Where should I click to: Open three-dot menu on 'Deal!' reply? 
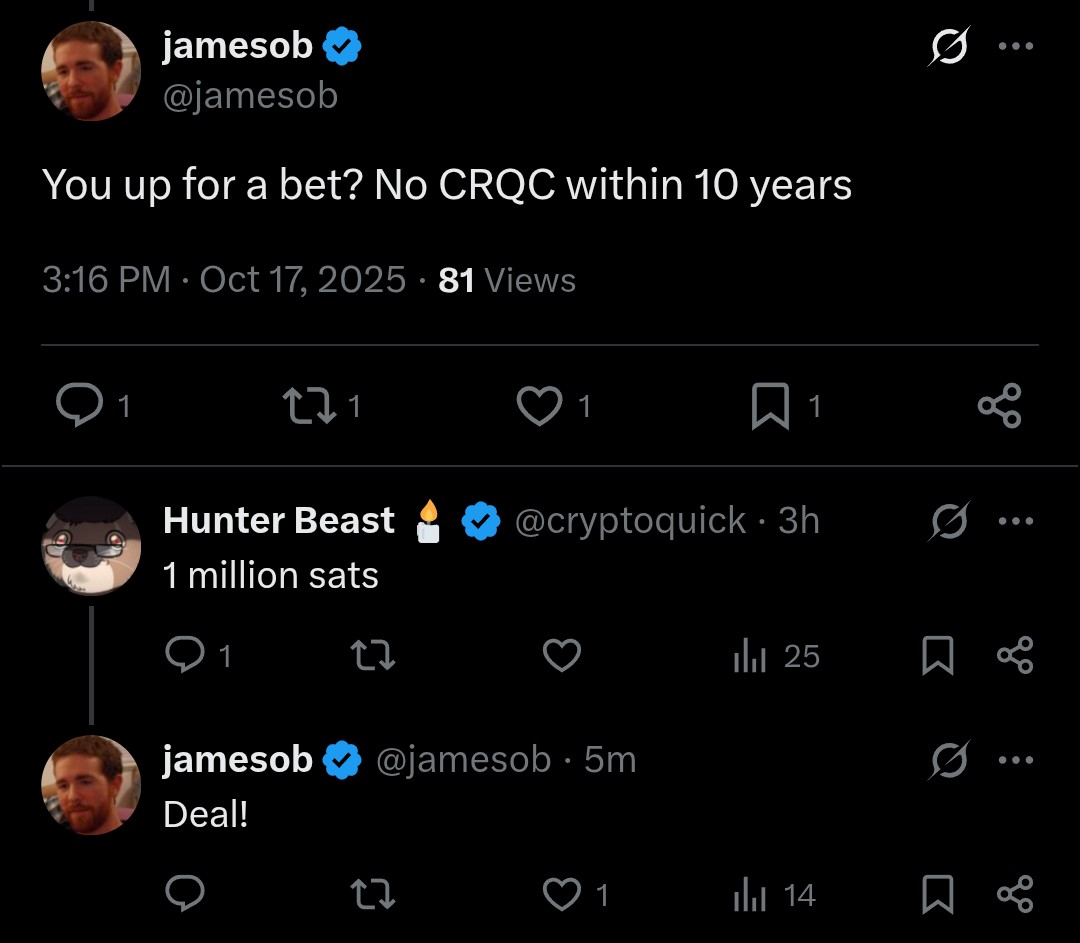tap(1015, 760)
